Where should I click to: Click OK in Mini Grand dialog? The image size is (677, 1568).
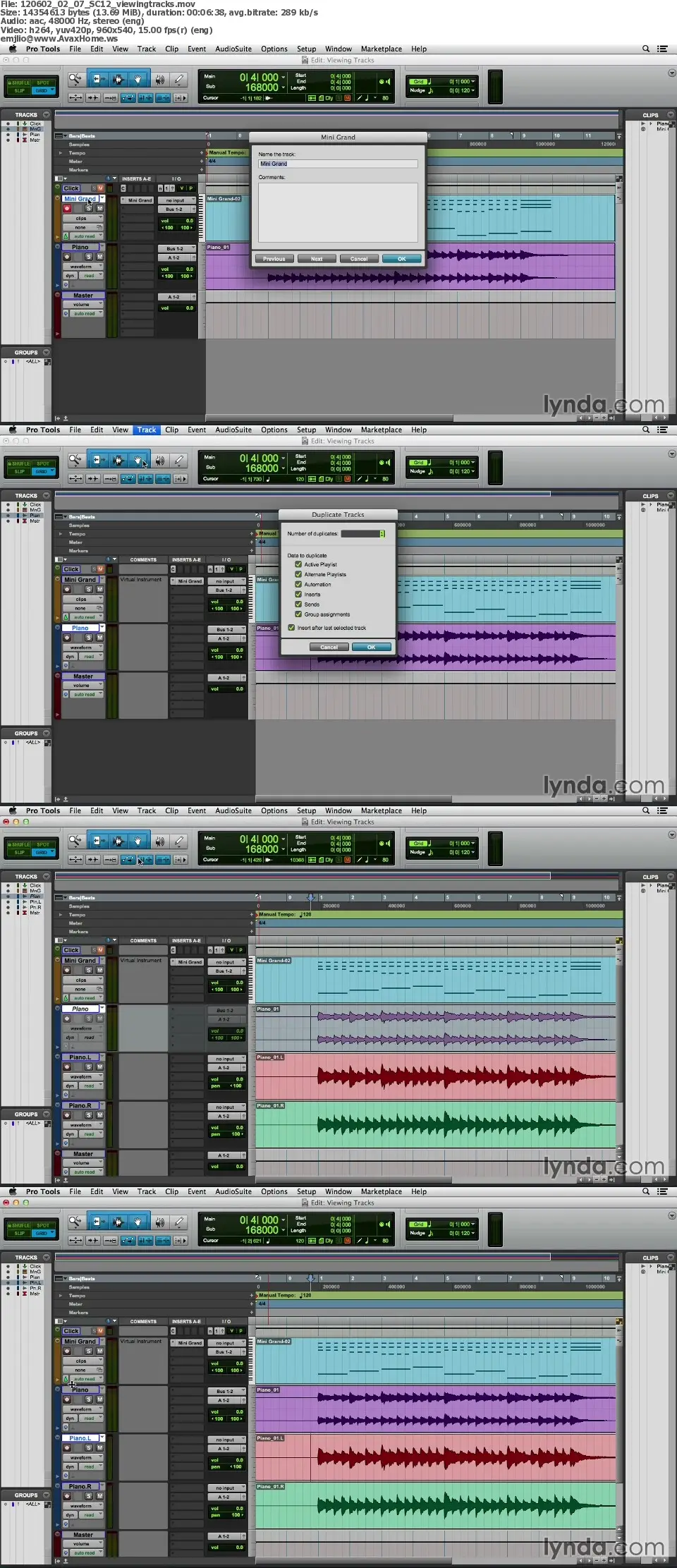pyautogui.click(x=402, y=259)
